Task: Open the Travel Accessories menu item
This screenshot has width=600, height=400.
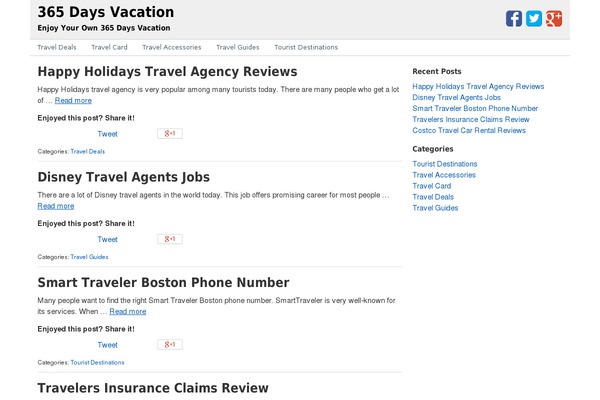Action: pyautogui.click(x=172, y=47)
